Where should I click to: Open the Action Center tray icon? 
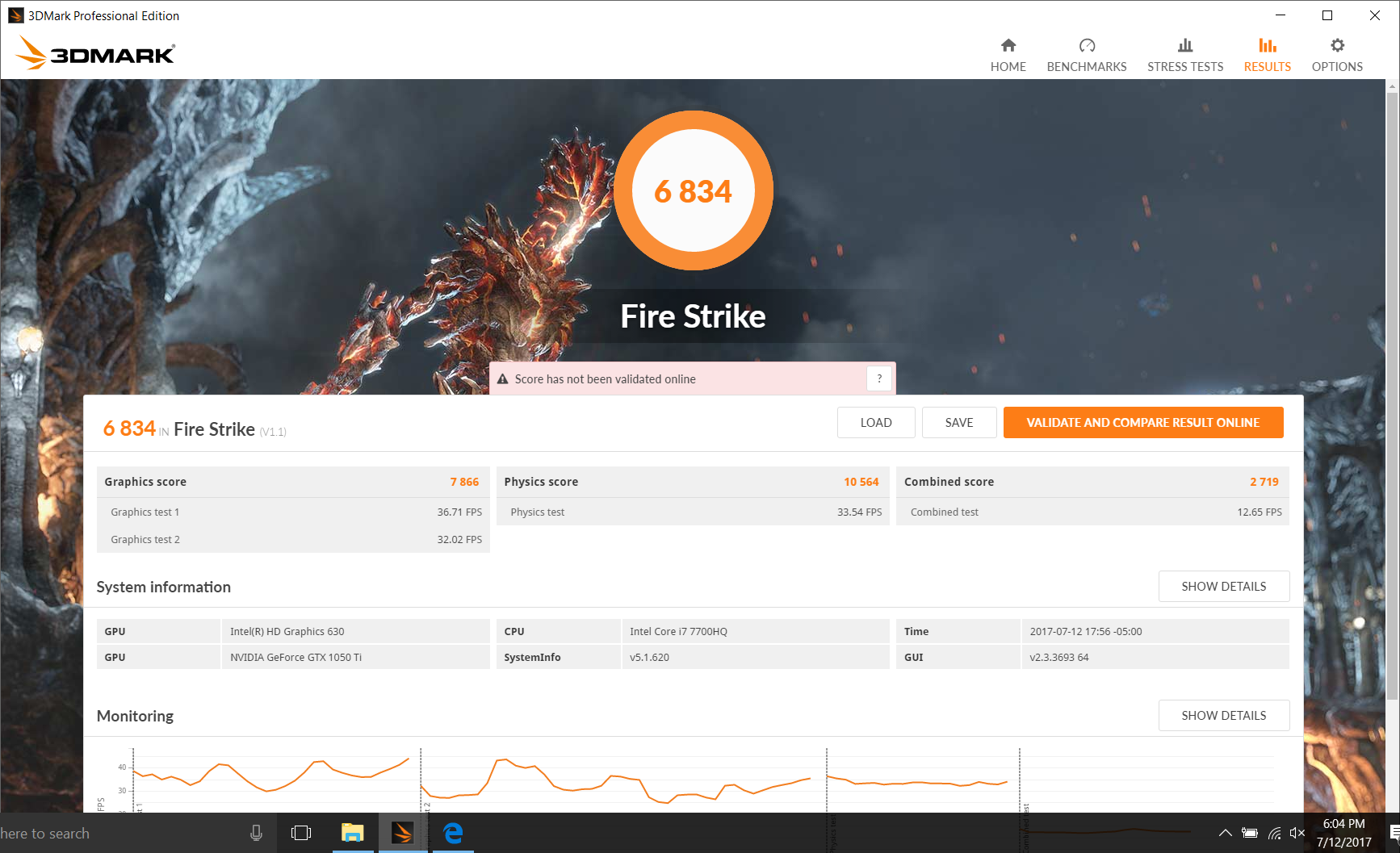pyautogui.click(x=1394, y=834)
